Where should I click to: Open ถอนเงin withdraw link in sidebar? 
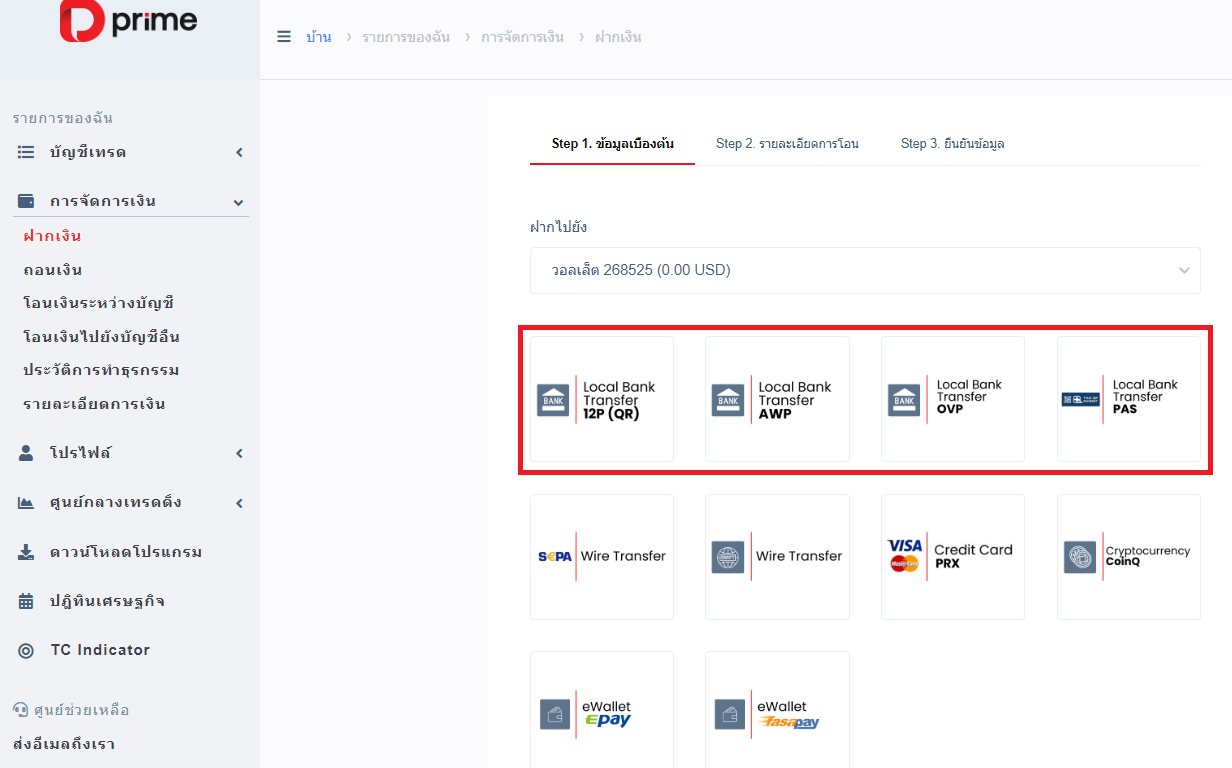pos(53,270)
